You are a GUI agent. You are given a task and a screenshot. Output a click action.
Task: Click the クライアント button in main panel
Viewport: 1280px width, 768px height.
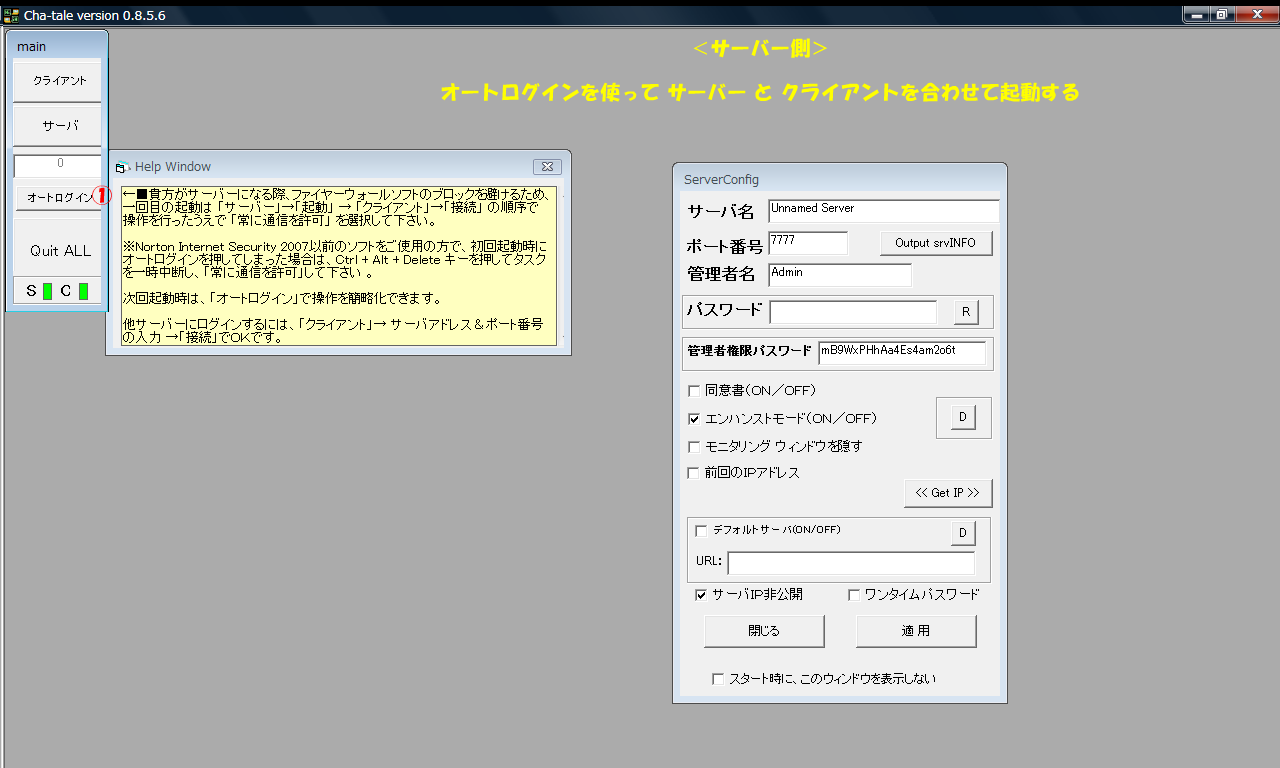(x=58, y=81)
